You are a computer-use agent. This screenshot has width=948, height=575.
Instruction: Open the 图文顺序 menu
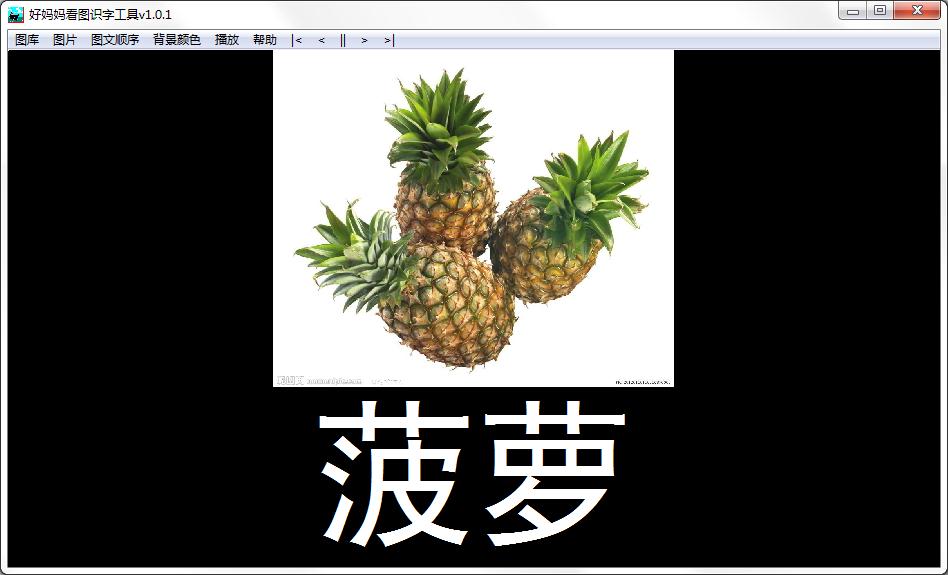click(115, 40)
